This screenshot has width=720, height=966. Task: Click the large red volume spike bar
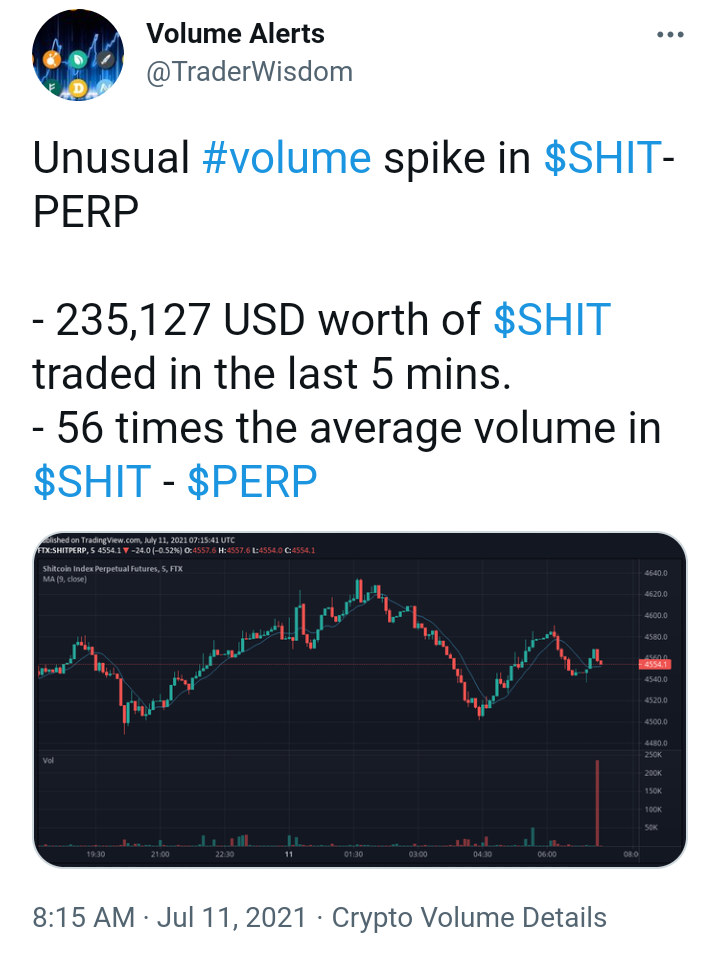coord(597,803)
